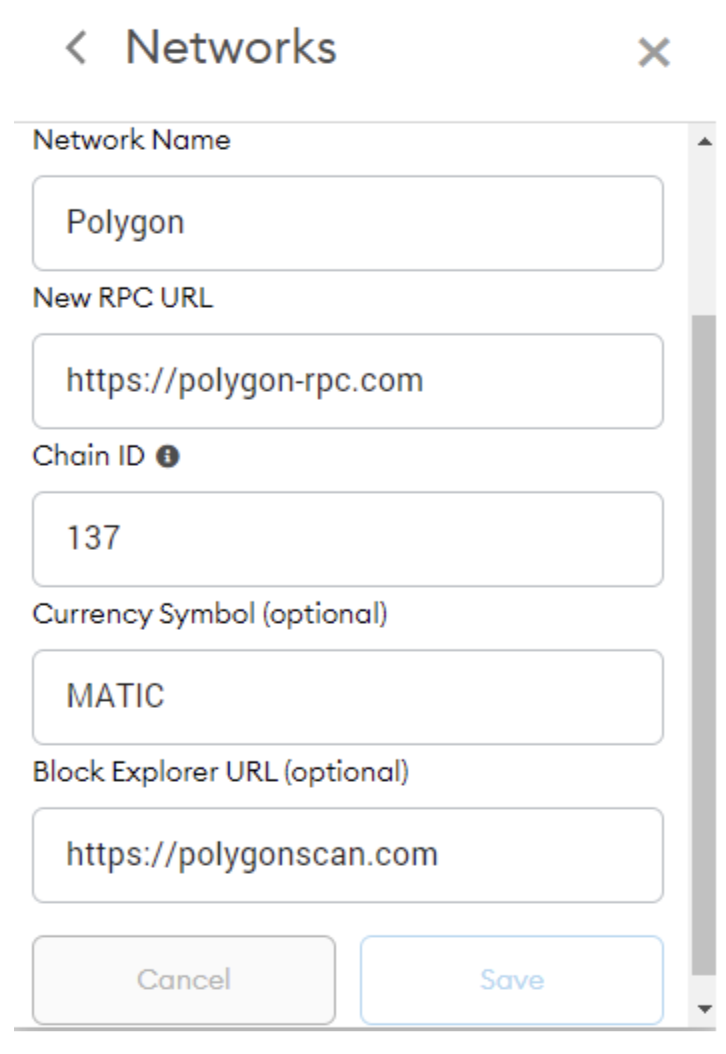Click the Networks header title
Viewport: 726px width, 1054px height.
(x=231, y=48)
